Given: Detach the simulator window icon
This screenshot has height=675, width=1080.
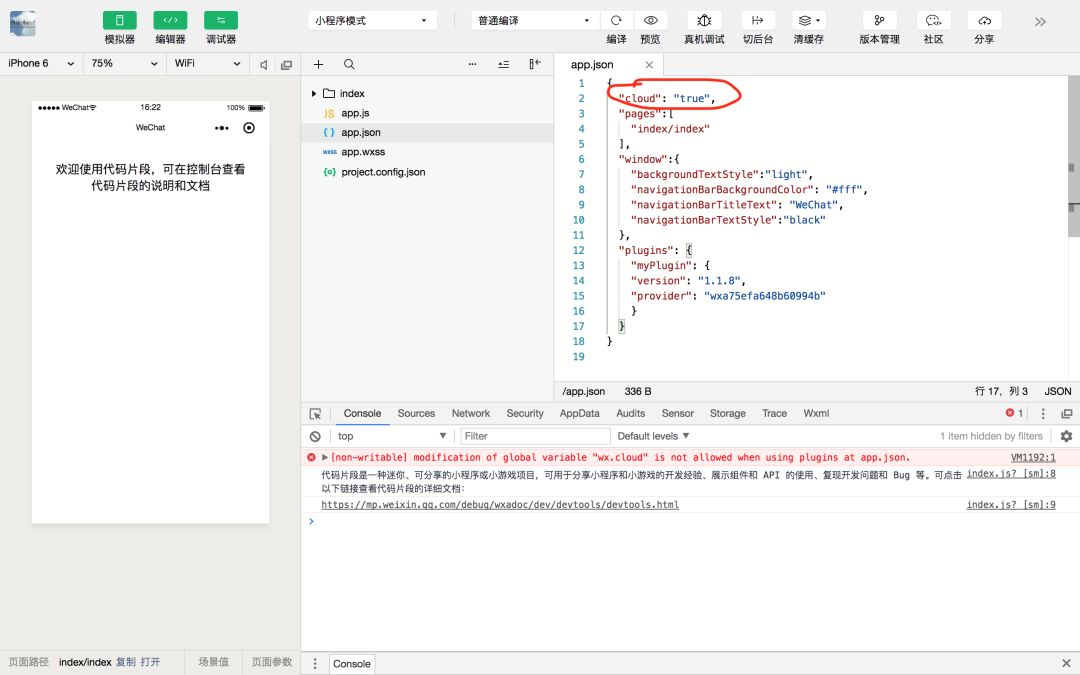Looking at the screenshot, I should click(x=287, y=65).
